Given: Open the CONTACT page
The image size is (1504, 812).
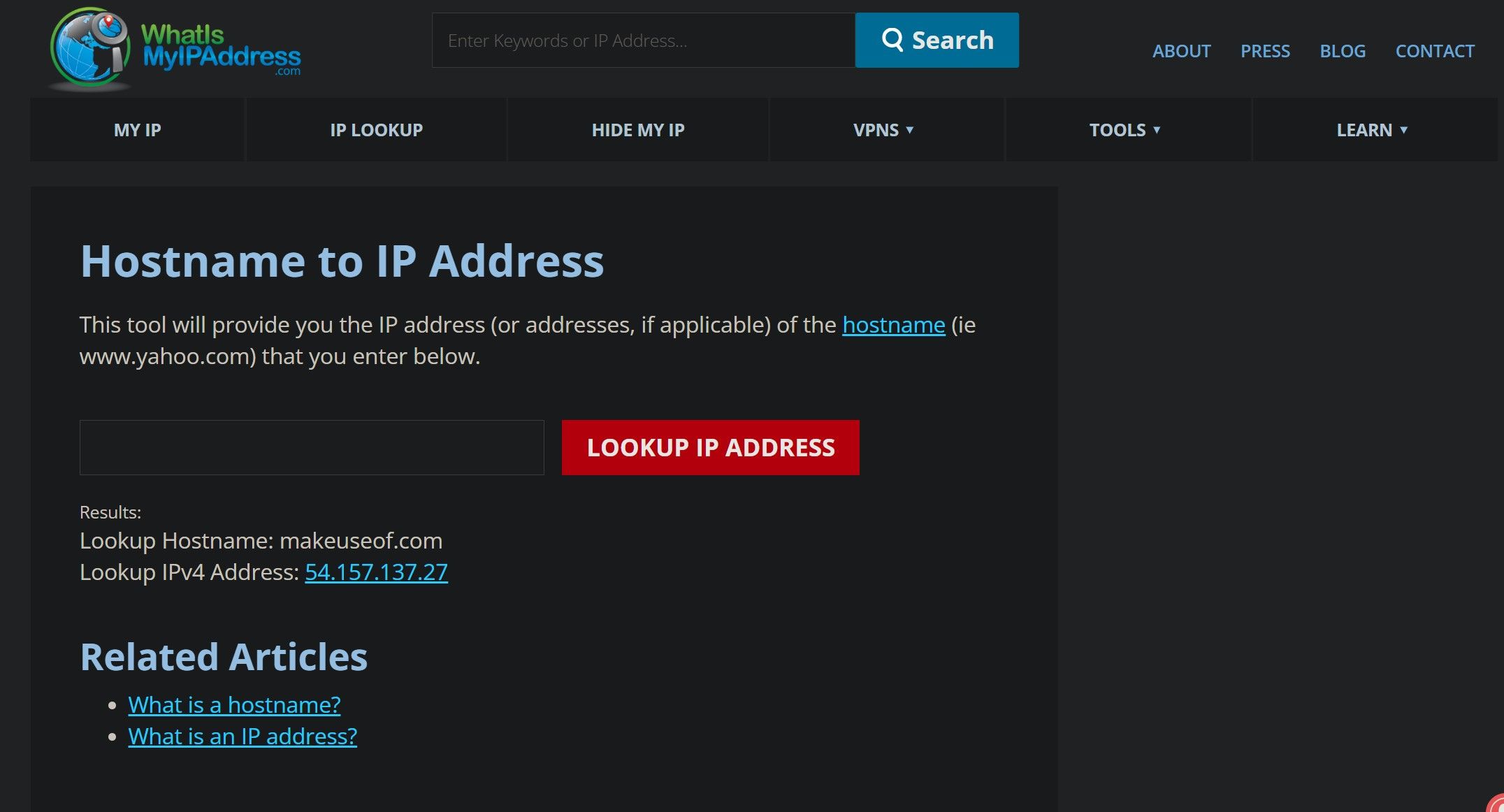Looking at the screenshot, I should [1435, 51].
